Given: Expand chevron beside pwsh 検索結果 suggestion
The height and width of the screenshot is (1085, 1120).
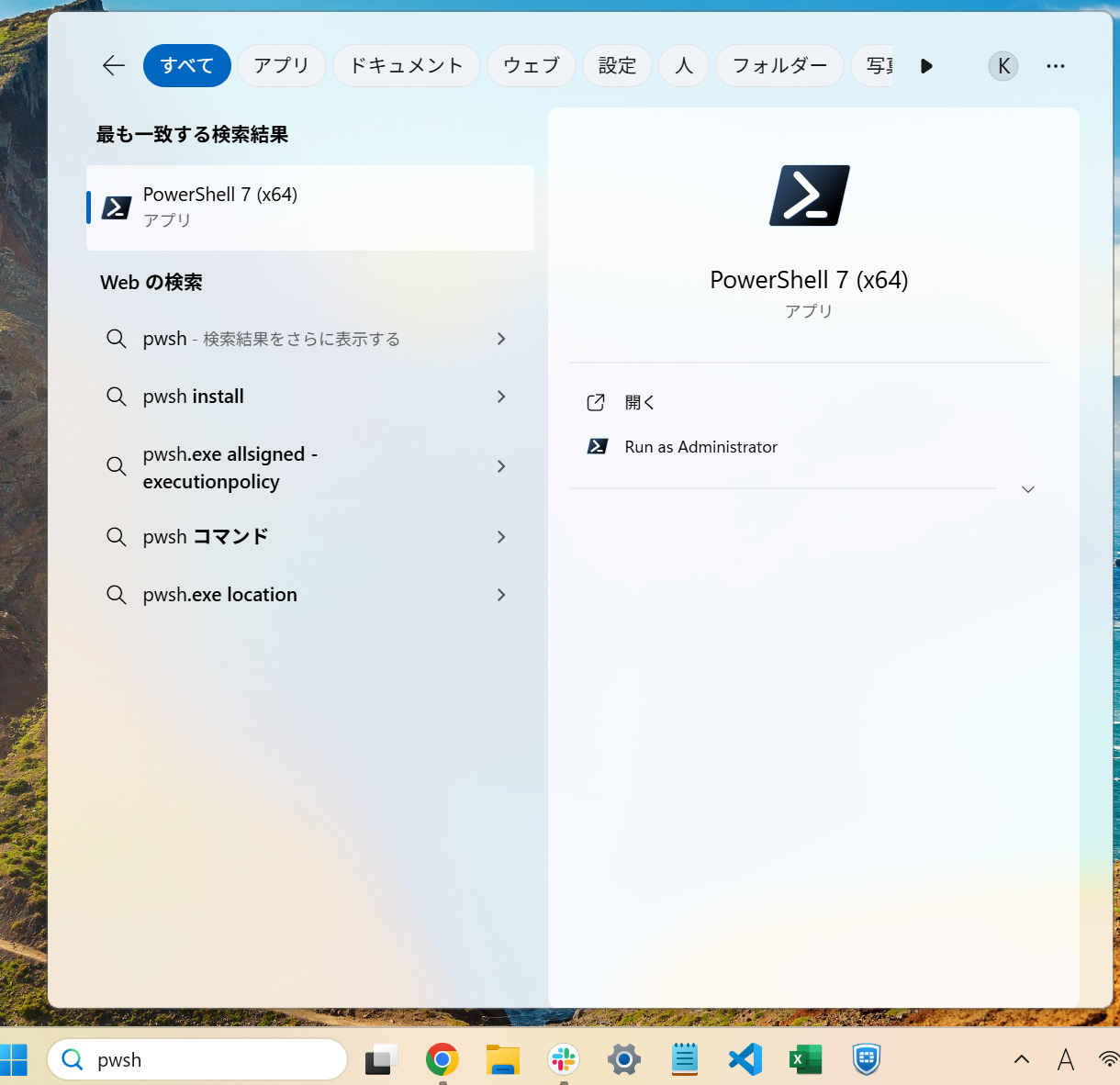Looking at the screenshot, I should coord(501,339).
